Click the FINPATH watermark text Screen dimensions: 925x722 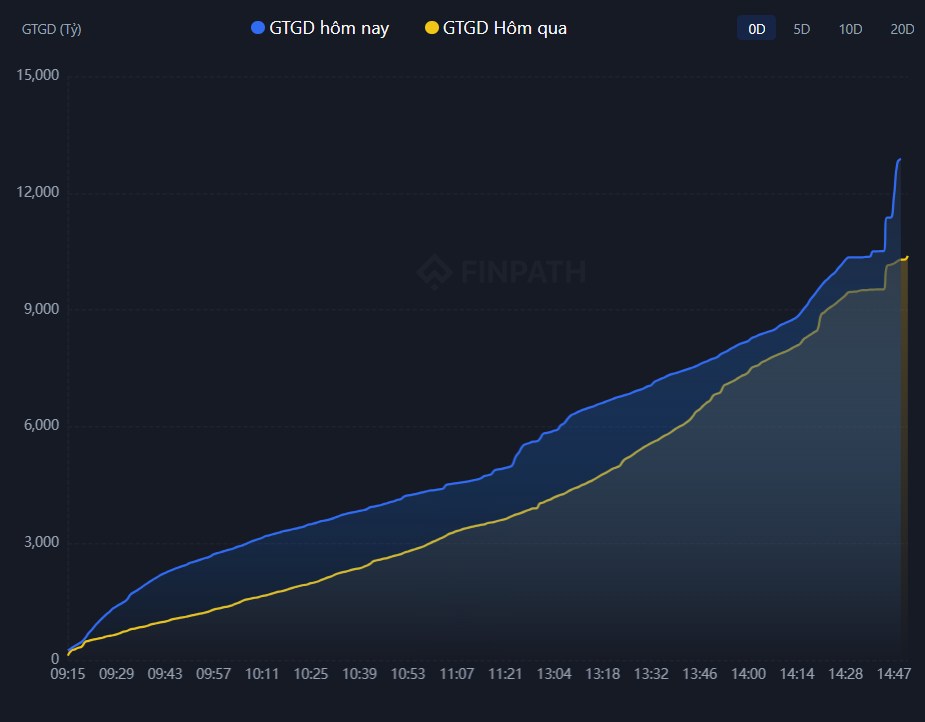point(523,272)
